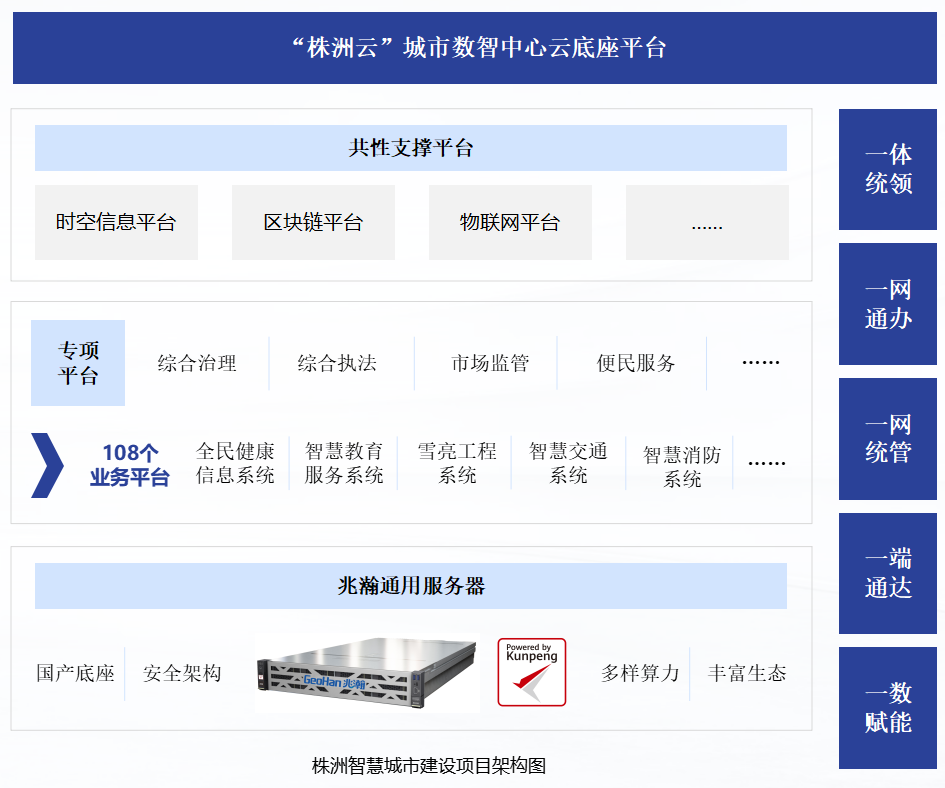Click the 安全架构 label
Image resolution: width=945 pixels, height=788 pixels.
[x=182, y=673]
